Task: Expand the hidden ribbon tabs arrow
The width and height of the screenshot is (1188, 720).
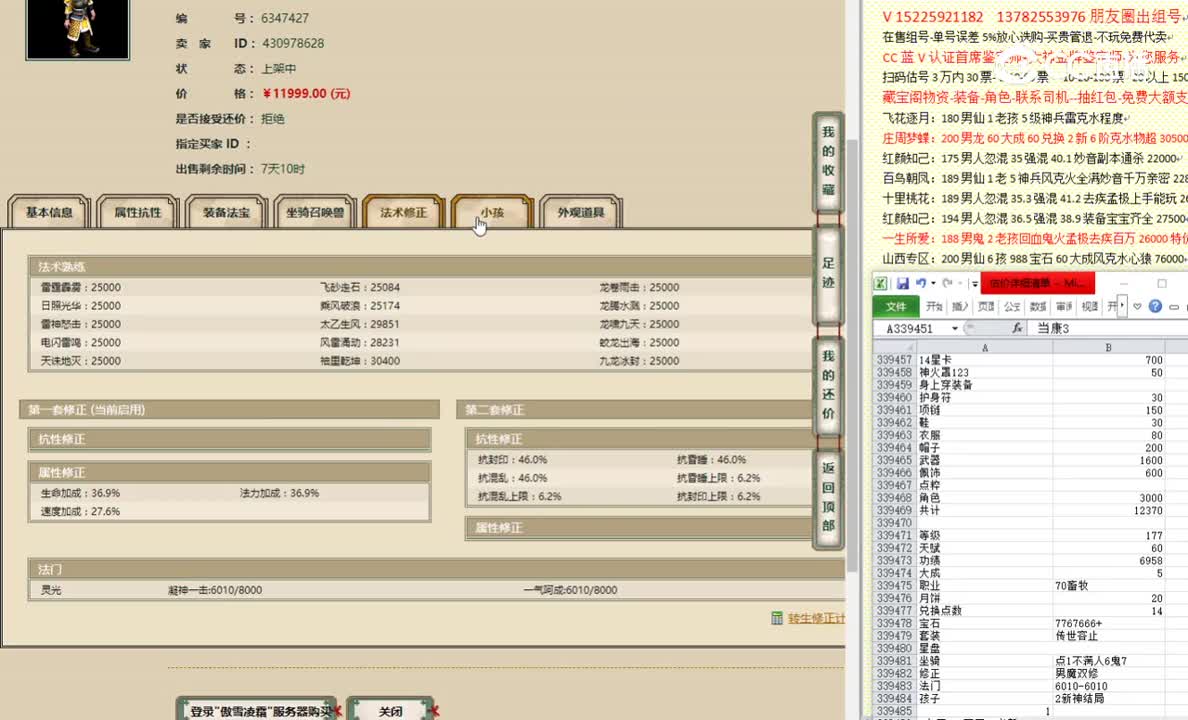Action: [x=1120, y=305]
